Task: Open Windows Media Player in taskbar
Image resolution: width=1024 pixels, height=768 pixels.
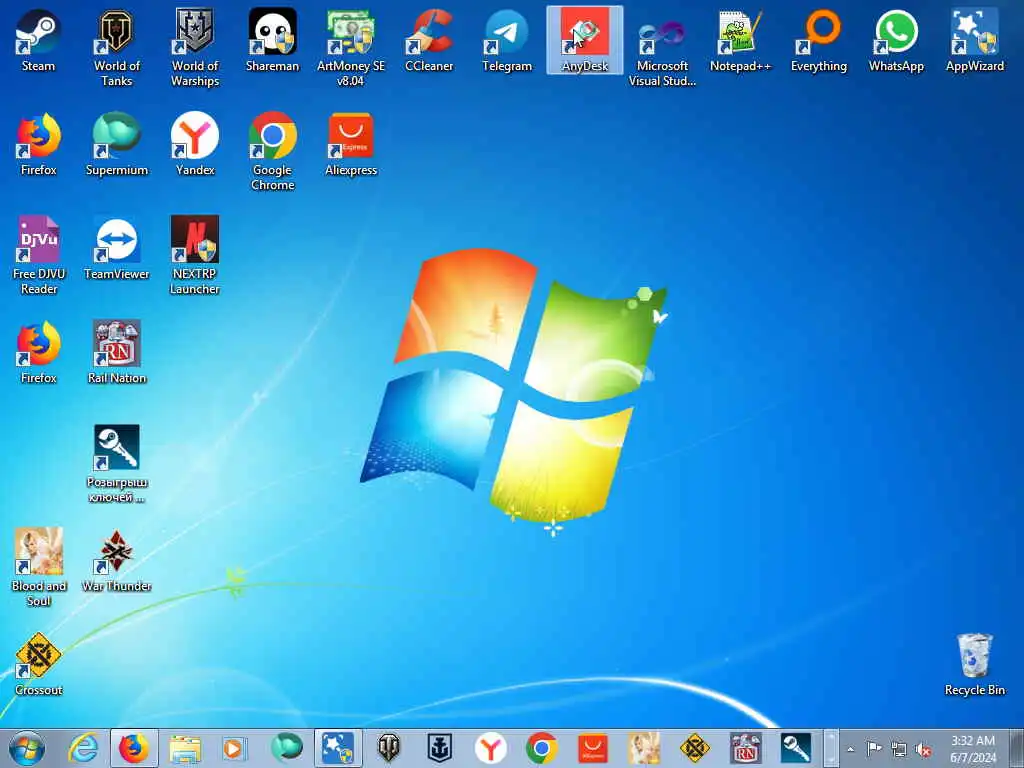Action: coord(234,748)
